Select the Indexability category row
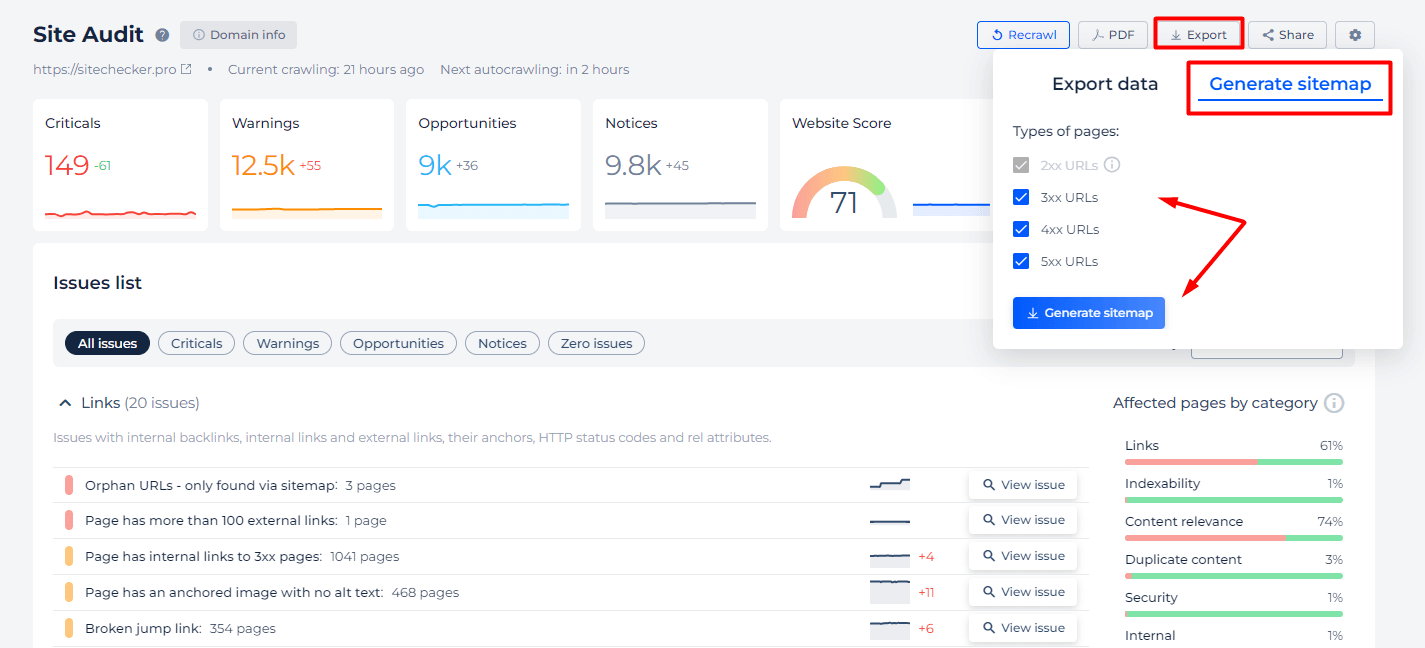This screenshot has height=648, width=1425. pyautogui.click(x=1234, y=488)
